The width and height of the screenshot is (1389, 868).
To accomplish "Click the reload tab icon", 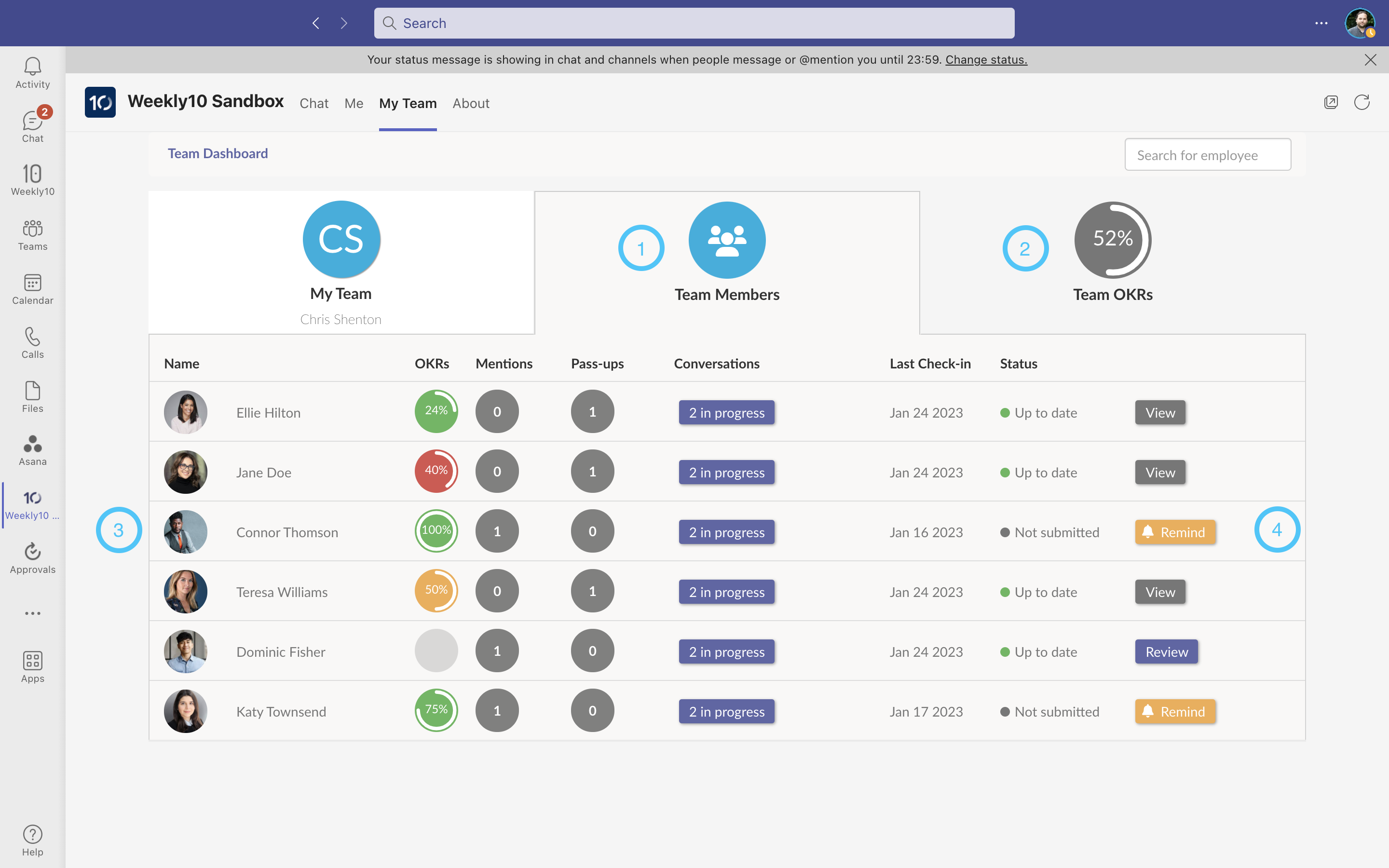I will pos(1362,103).
